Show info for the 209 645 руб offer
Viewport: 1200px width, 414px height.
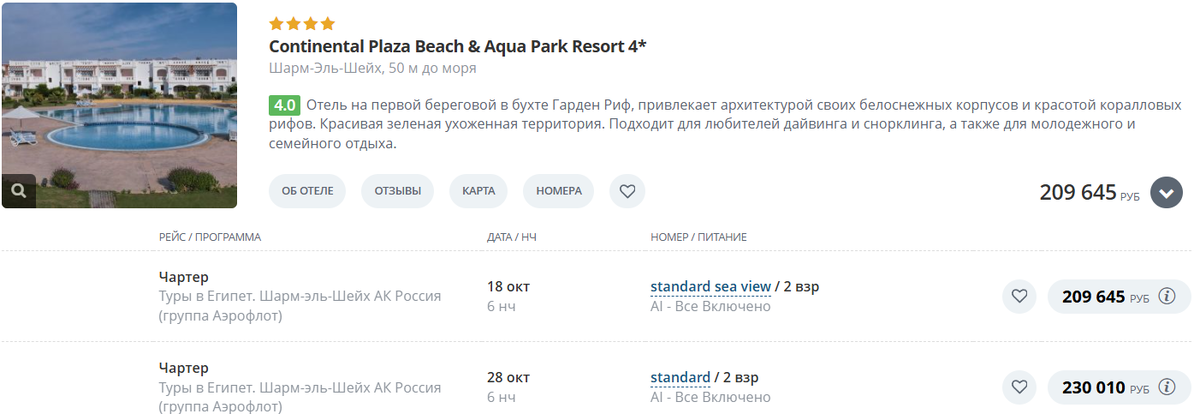pos(1166,297)
